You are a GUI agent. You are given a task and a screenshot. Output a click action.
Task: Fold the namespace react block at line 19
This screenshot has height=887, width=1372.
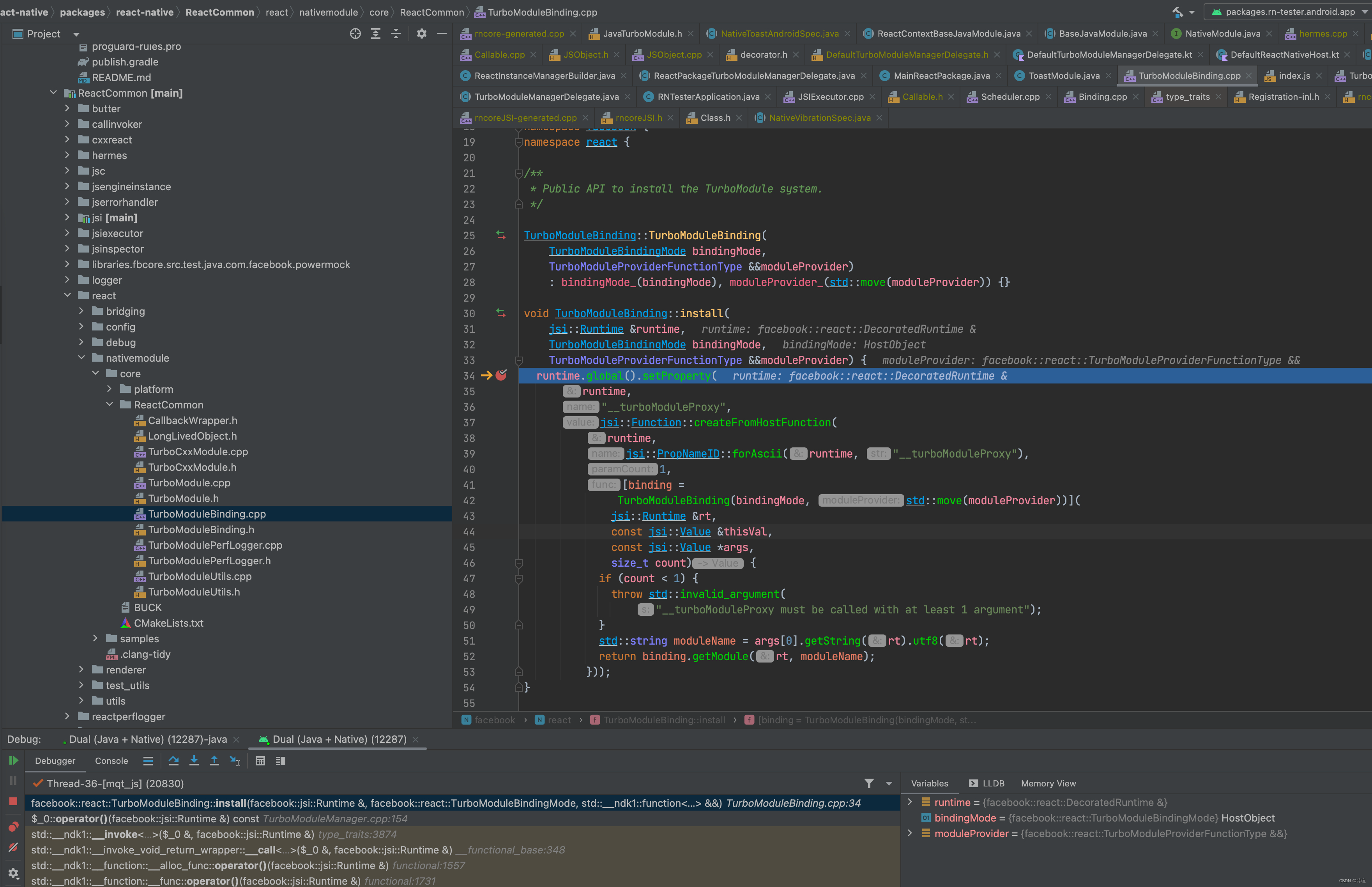518,142
